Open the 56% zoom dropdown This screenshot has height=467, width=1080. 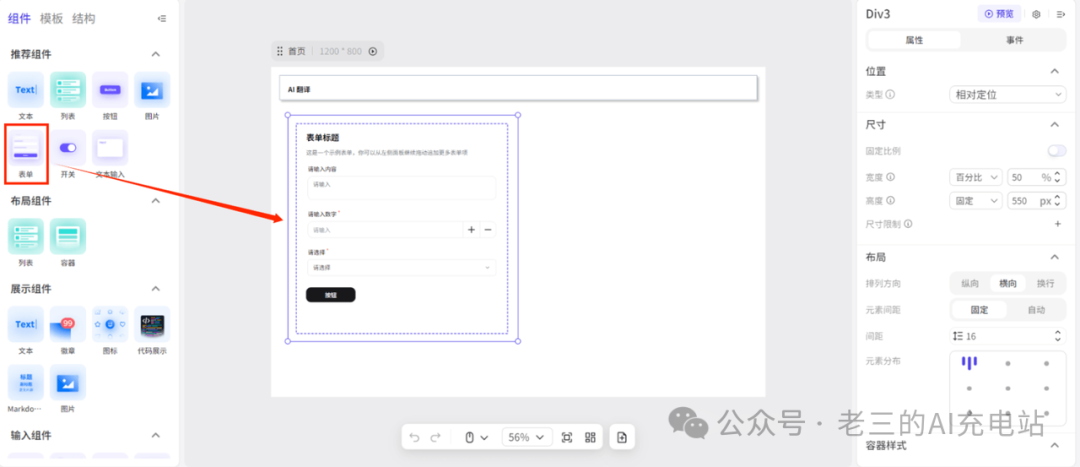coord(527,437)
